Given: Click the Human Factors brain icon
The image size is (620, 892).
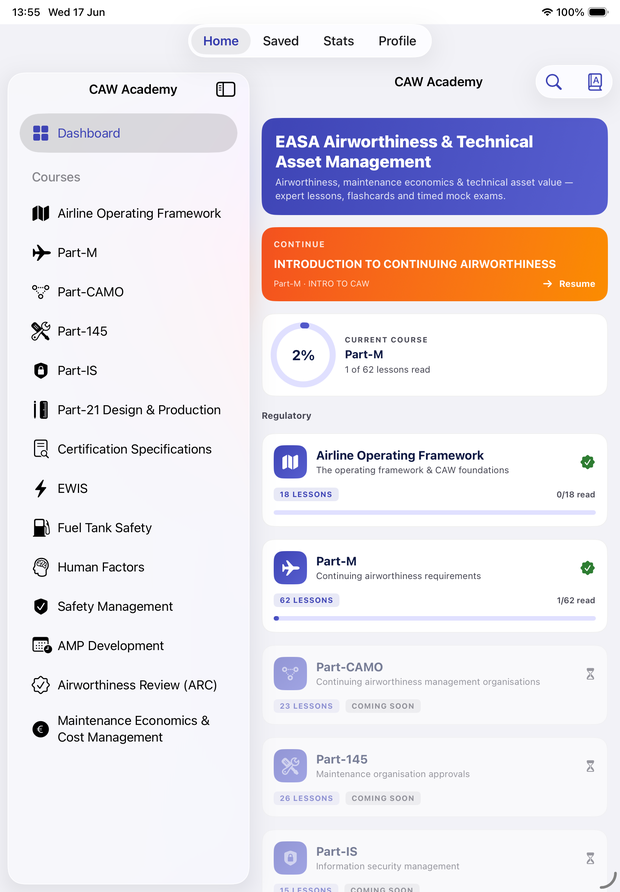Looking at the screenshot, I should [40, 567].
